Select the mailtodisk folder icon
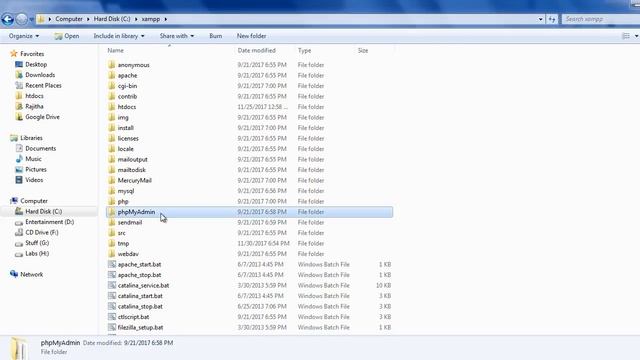The image size is (640, 360). [112, 169]
